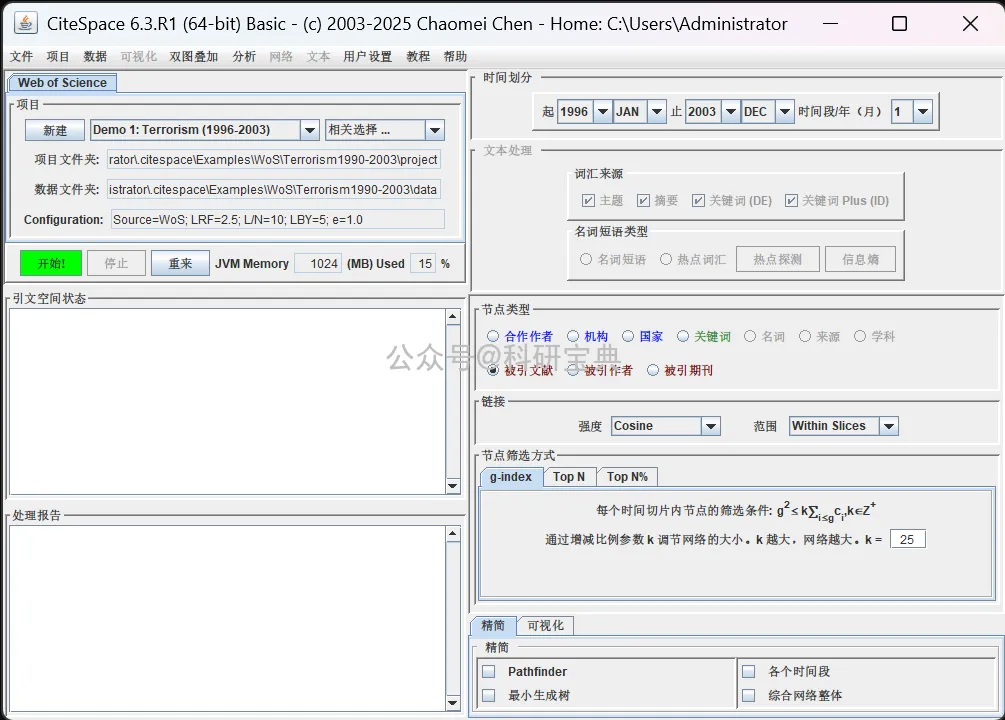Viewport: 1005px width, 720px height.
Task: Click the JVM Memory 1024 field
Action: click(318, 264)
